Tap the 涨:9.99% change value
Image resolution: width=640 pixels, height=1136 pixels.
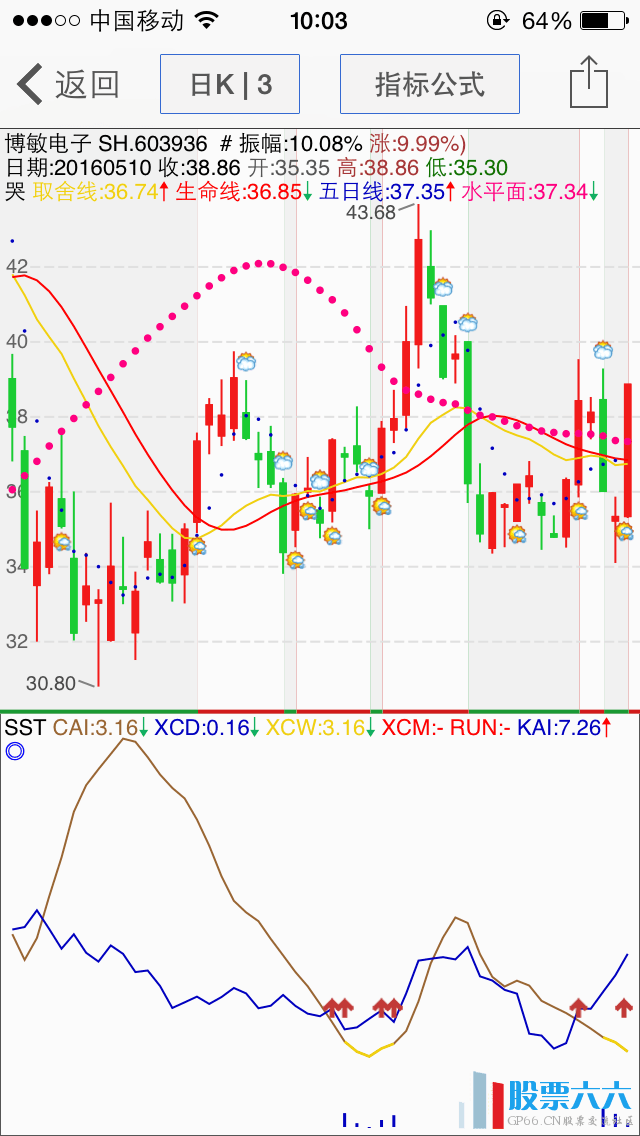point(417,143)
